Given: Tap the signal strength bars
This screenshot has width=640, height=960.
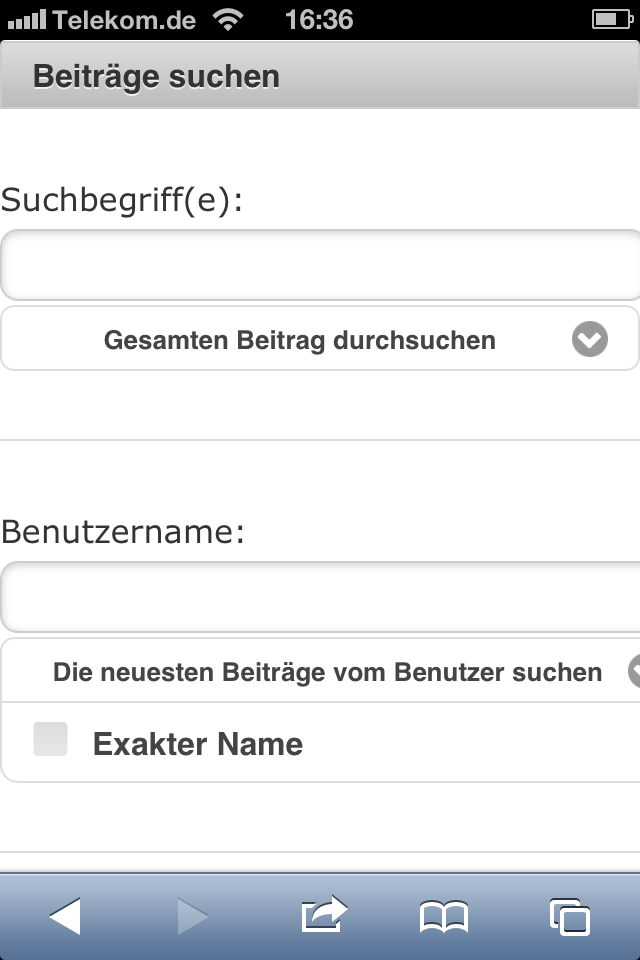Looking at the screenshot, I should point(25,20).
